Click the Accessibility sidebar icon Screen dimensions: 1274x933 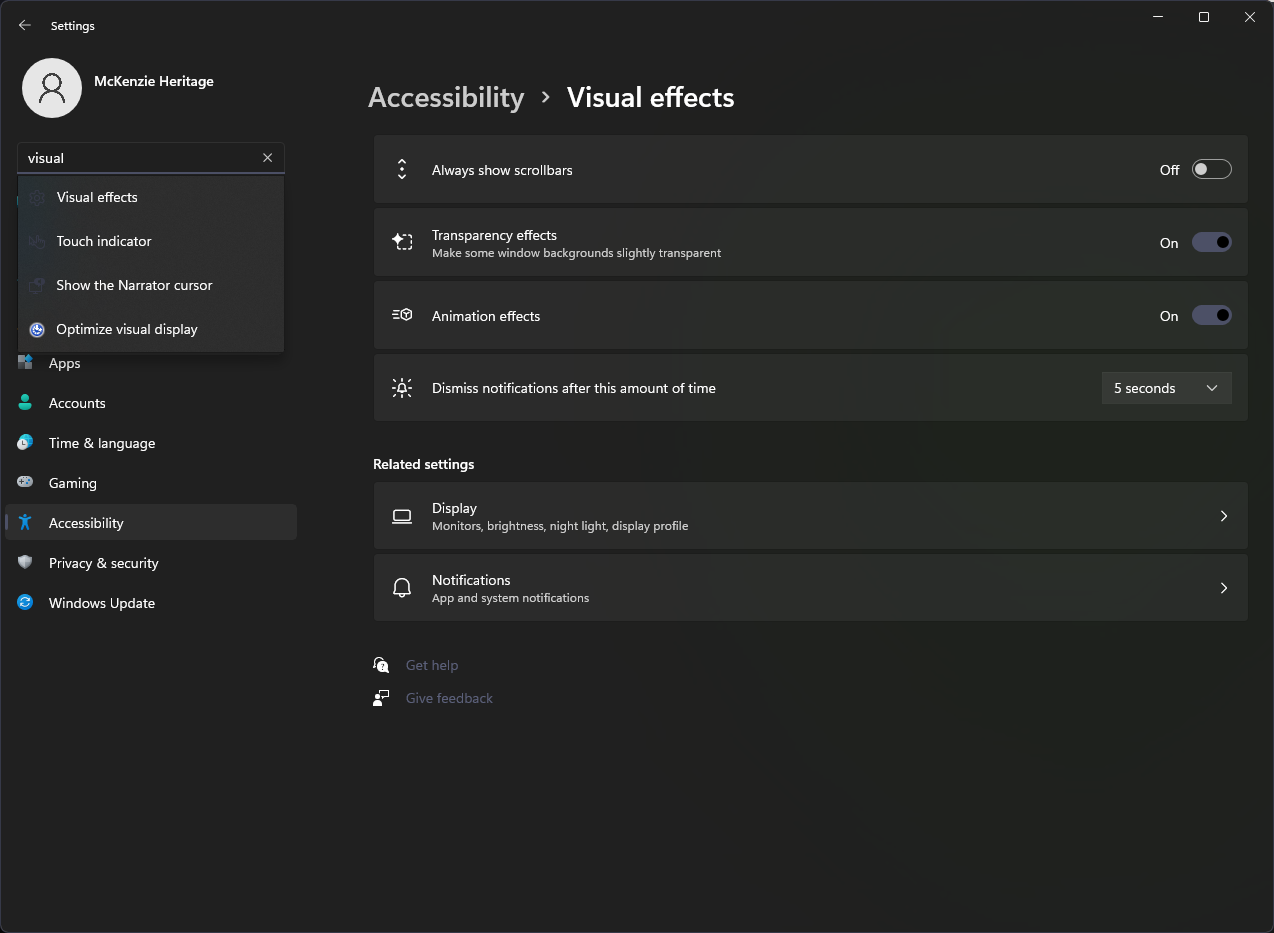26,523
